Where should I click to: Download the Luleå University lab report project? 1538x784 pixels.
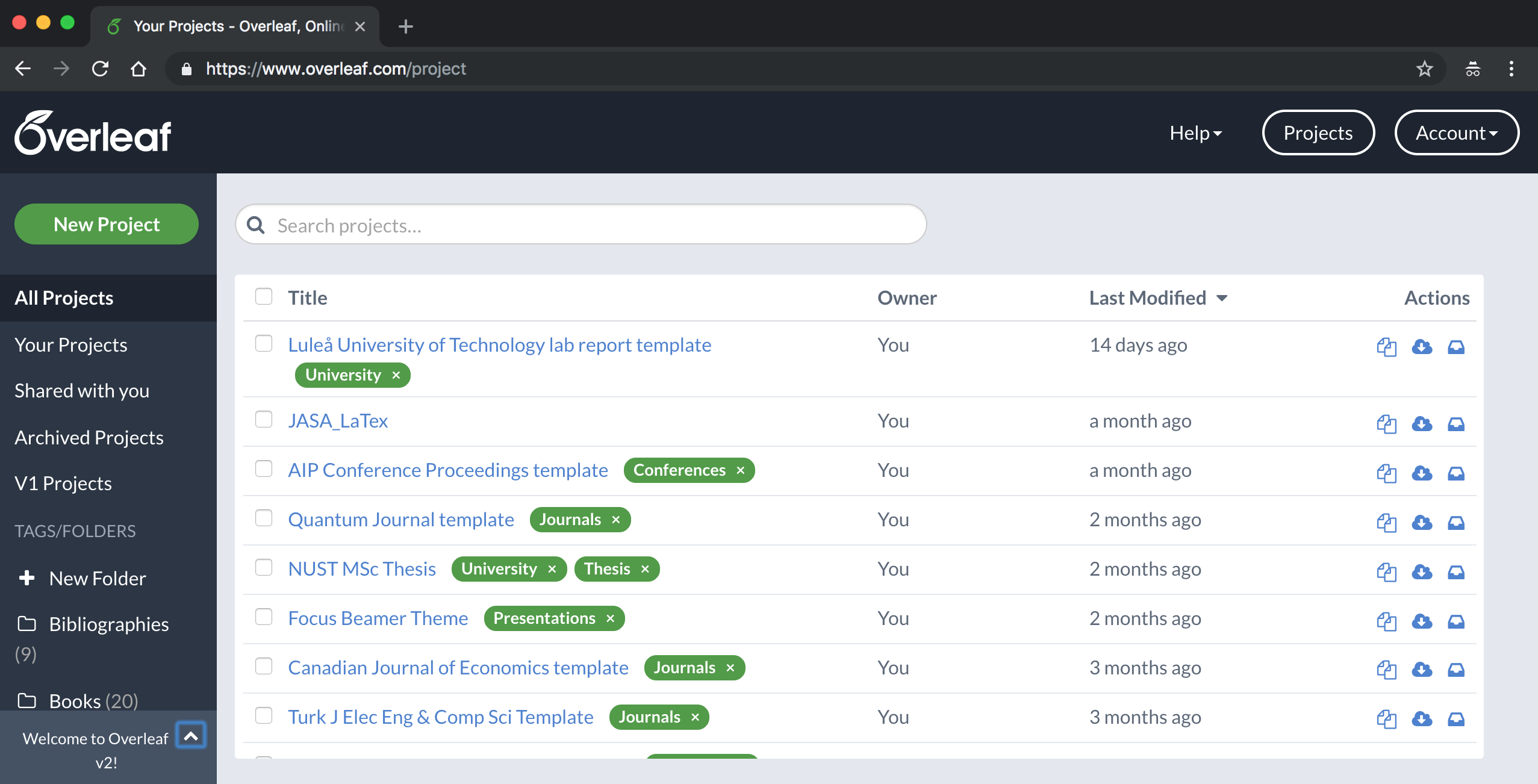tap(1422, 347)
